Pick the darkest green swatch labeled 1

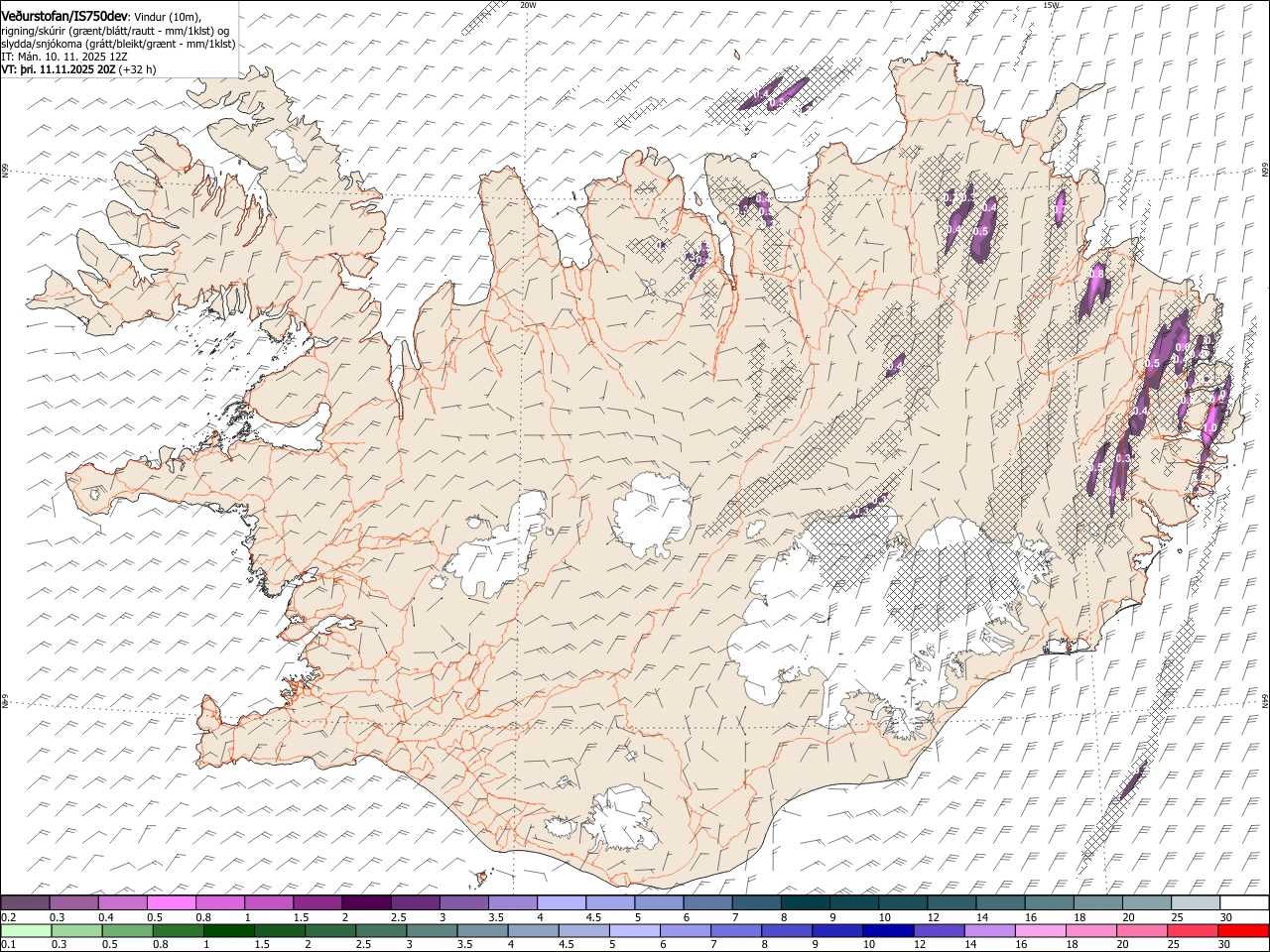(x=228, y=931)
